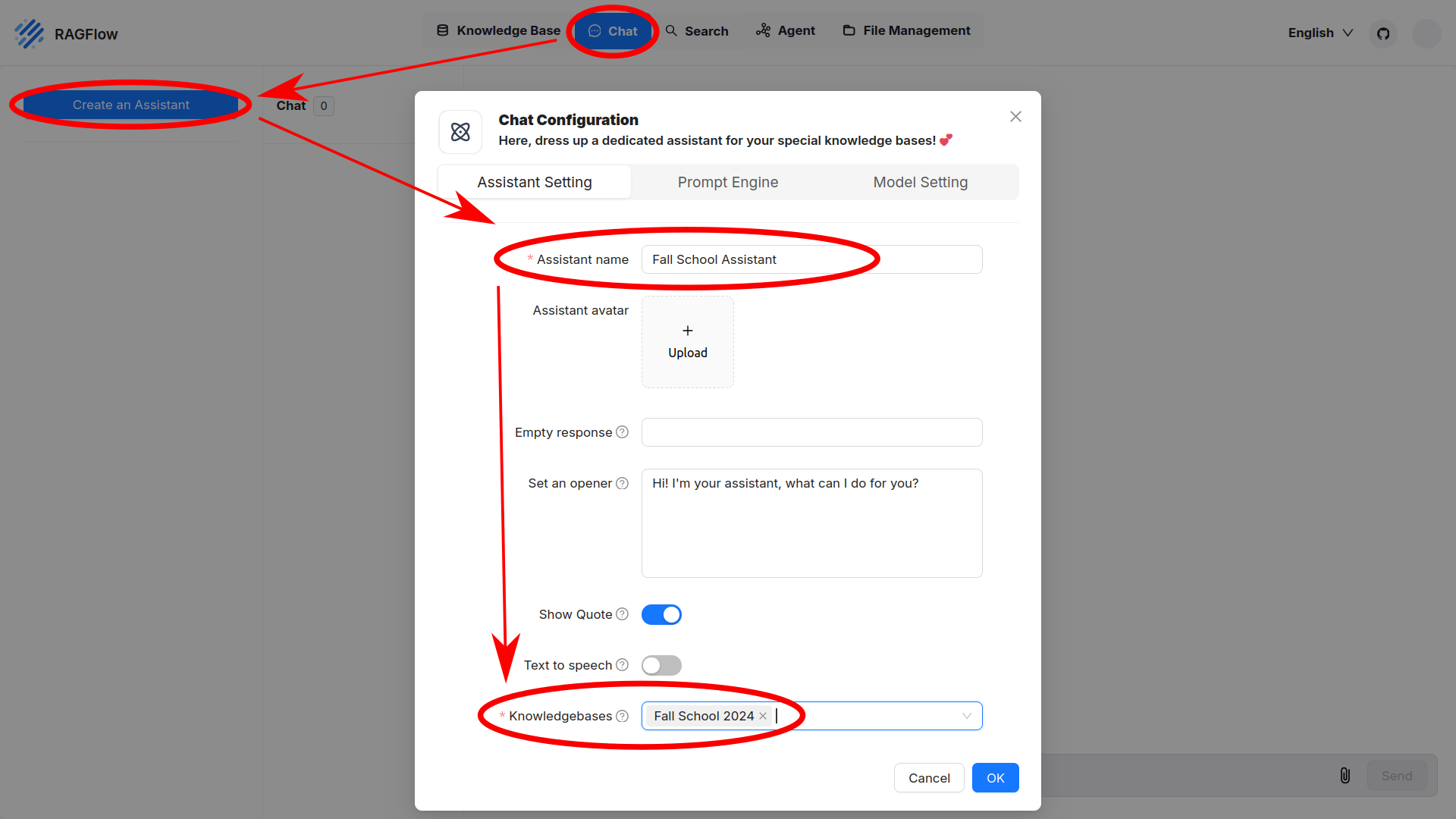This screenshot has width=1456, height=819.
Task: Remove the Fall School 2024 knowledge base tag
Action: coord(763,716)
